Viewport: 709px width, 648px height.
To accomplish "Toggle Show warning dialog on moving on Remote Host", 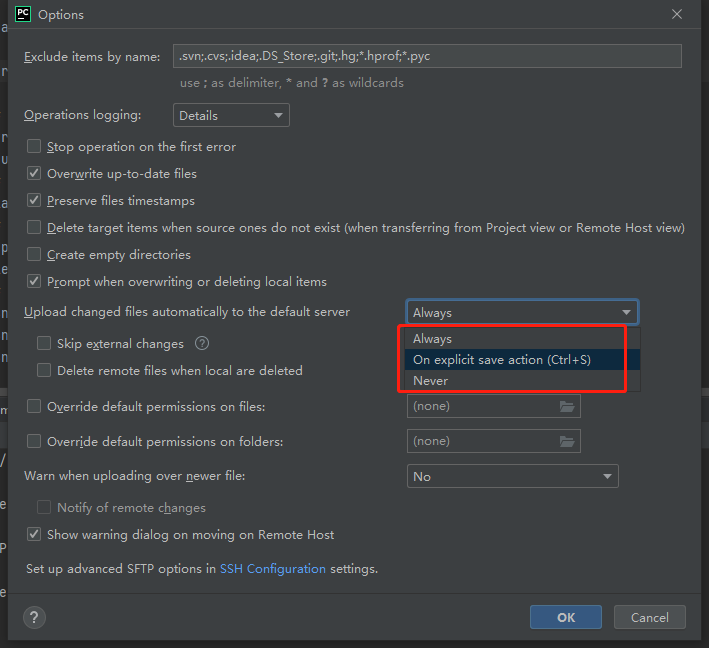I will point(34,534).
